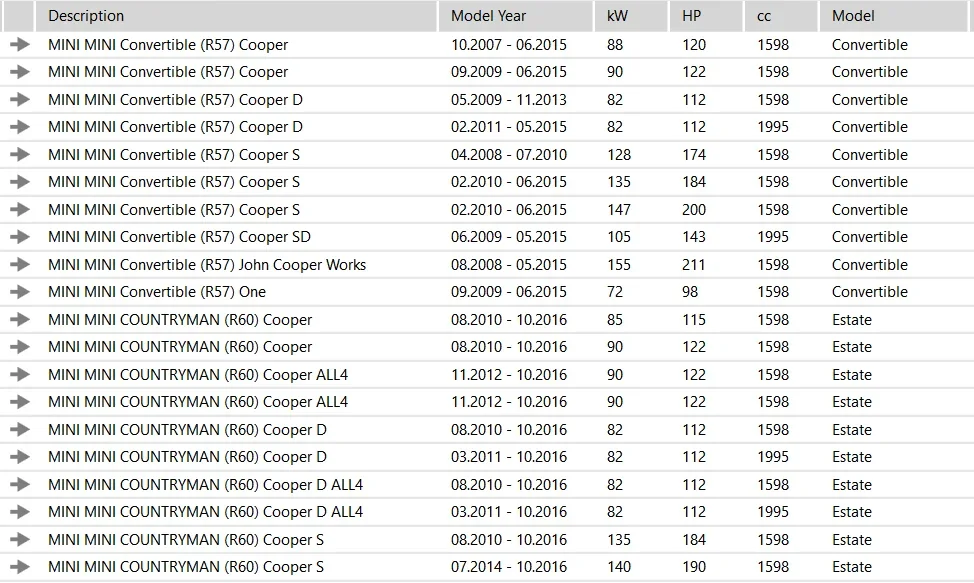Image resolution: width=974 pixels, height=583 pixels.
Task: Sort by the Description column header
Action: point(236,16)
